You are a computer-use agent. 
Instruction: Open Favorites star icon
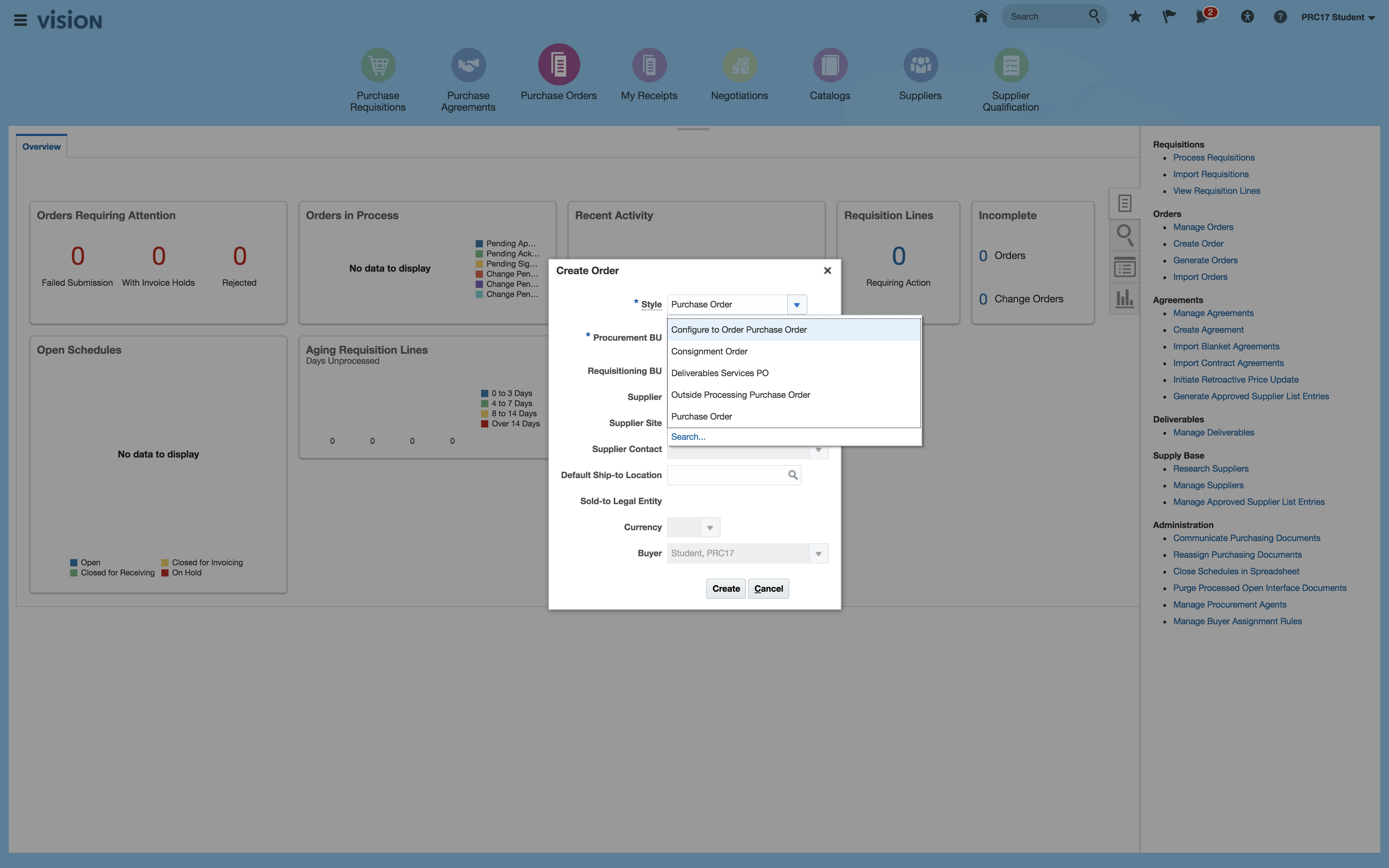click(x=1135, y=17)
